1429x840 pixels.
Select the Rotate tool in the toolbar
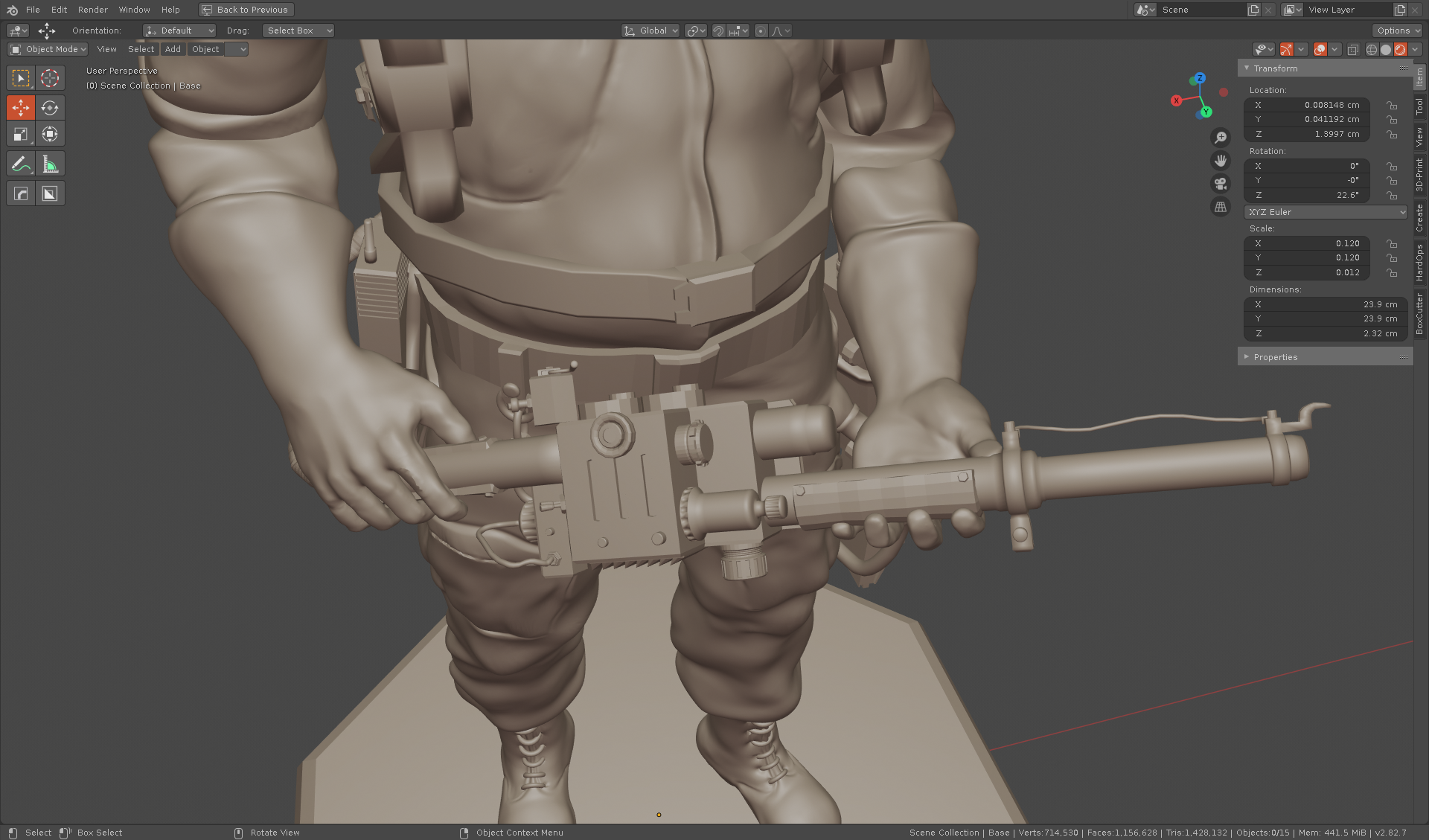pyautogui.click(x=50, y=107)
